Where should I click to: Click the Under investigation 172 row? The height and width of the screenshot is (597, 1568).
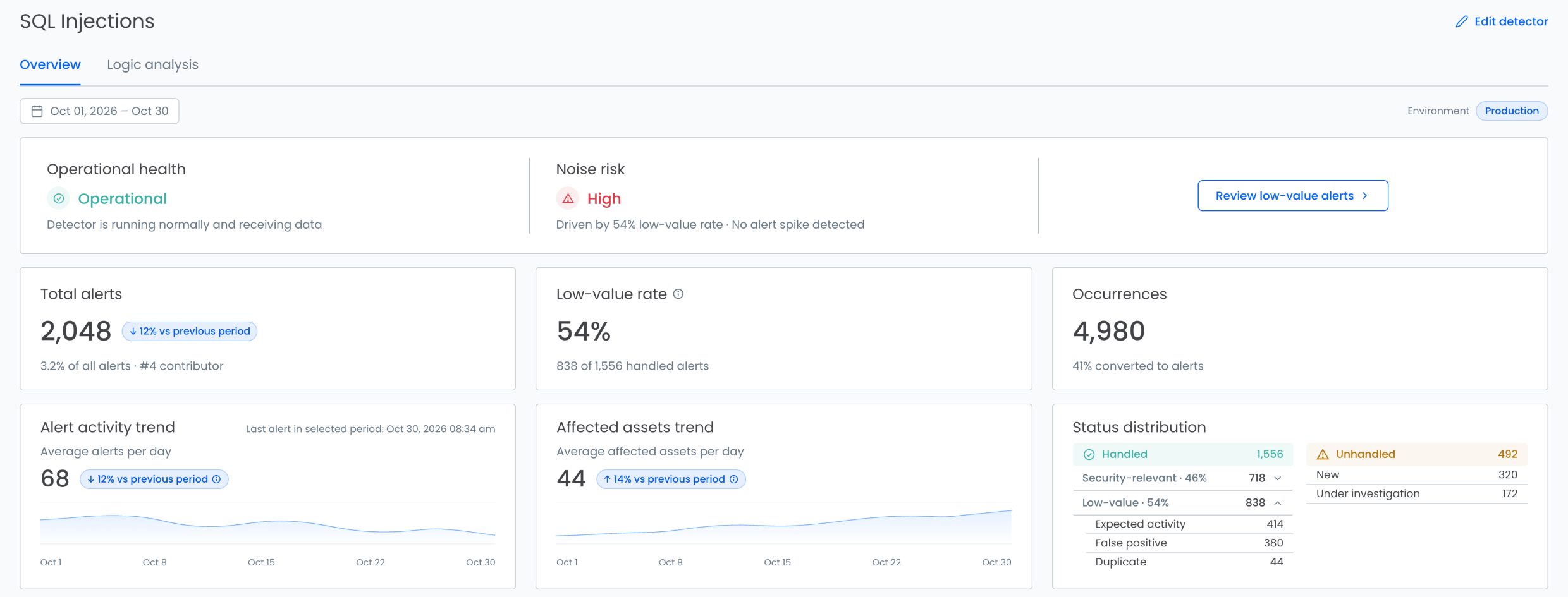click(1417, 494)
